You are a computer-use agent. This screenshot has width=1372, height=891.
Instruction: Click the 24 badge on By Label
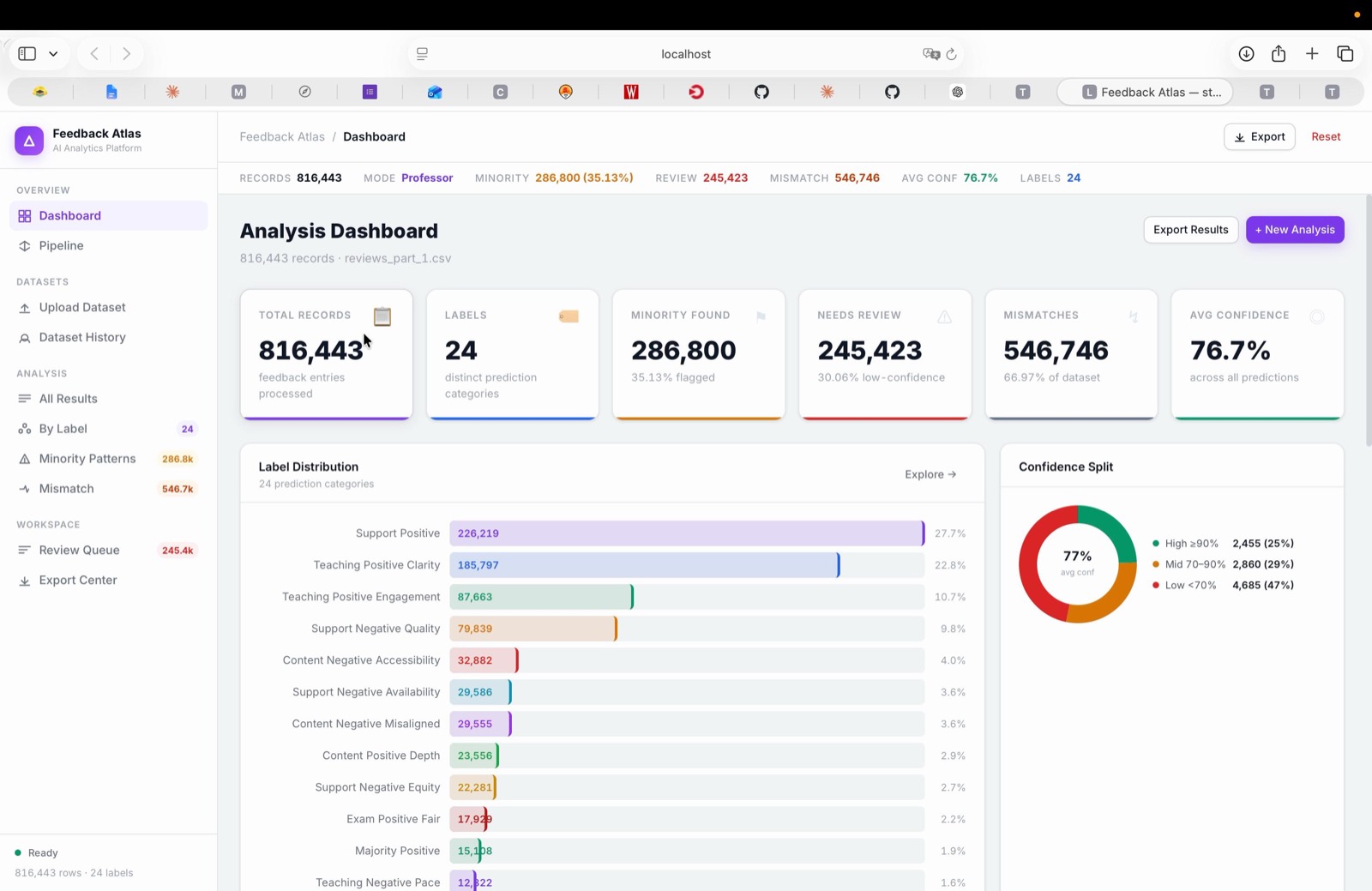click(187, 429)
